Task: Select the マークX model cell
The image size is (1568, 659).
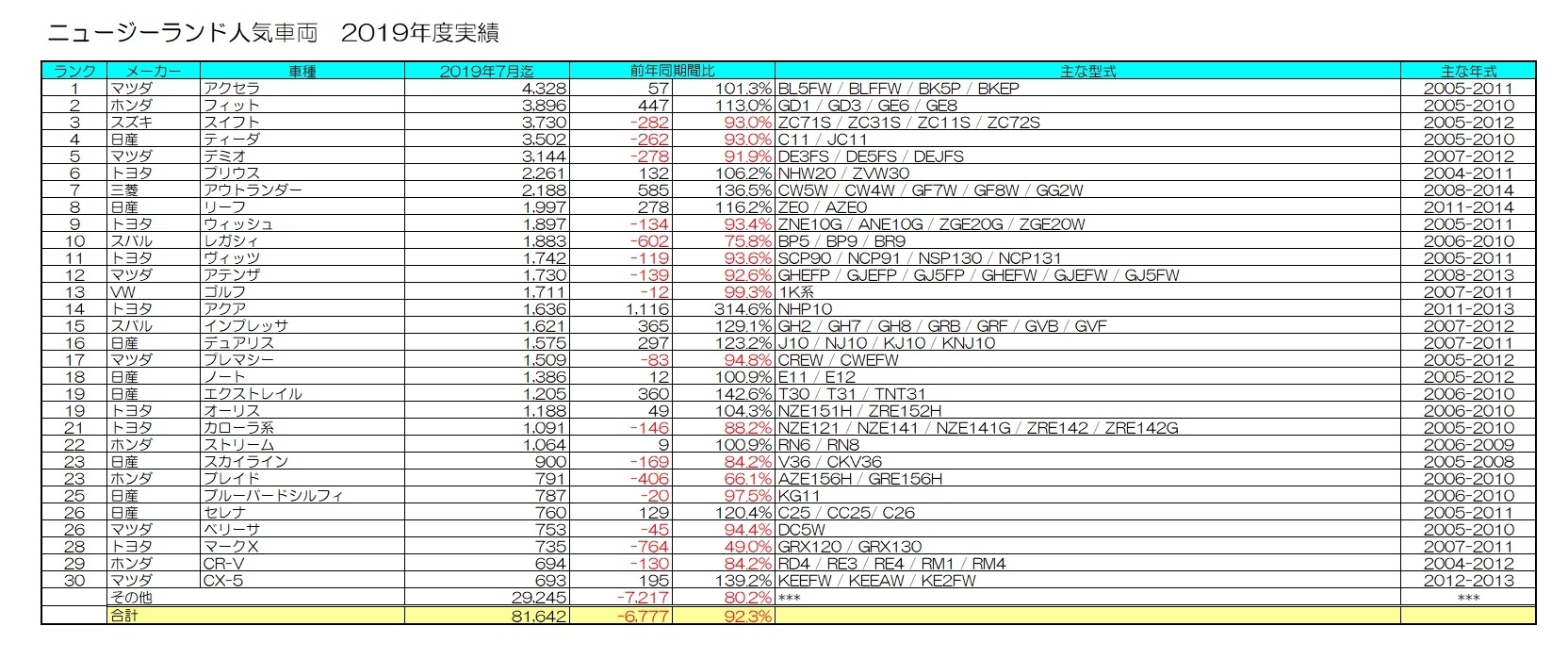Action: (302, 546)
